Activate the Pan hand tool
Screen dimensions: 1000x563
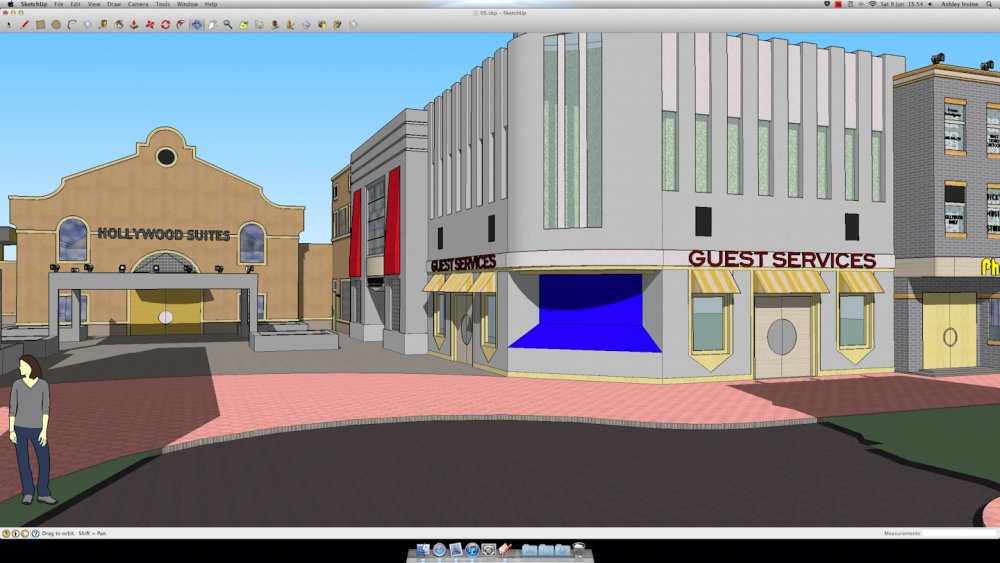coord(212,25)
